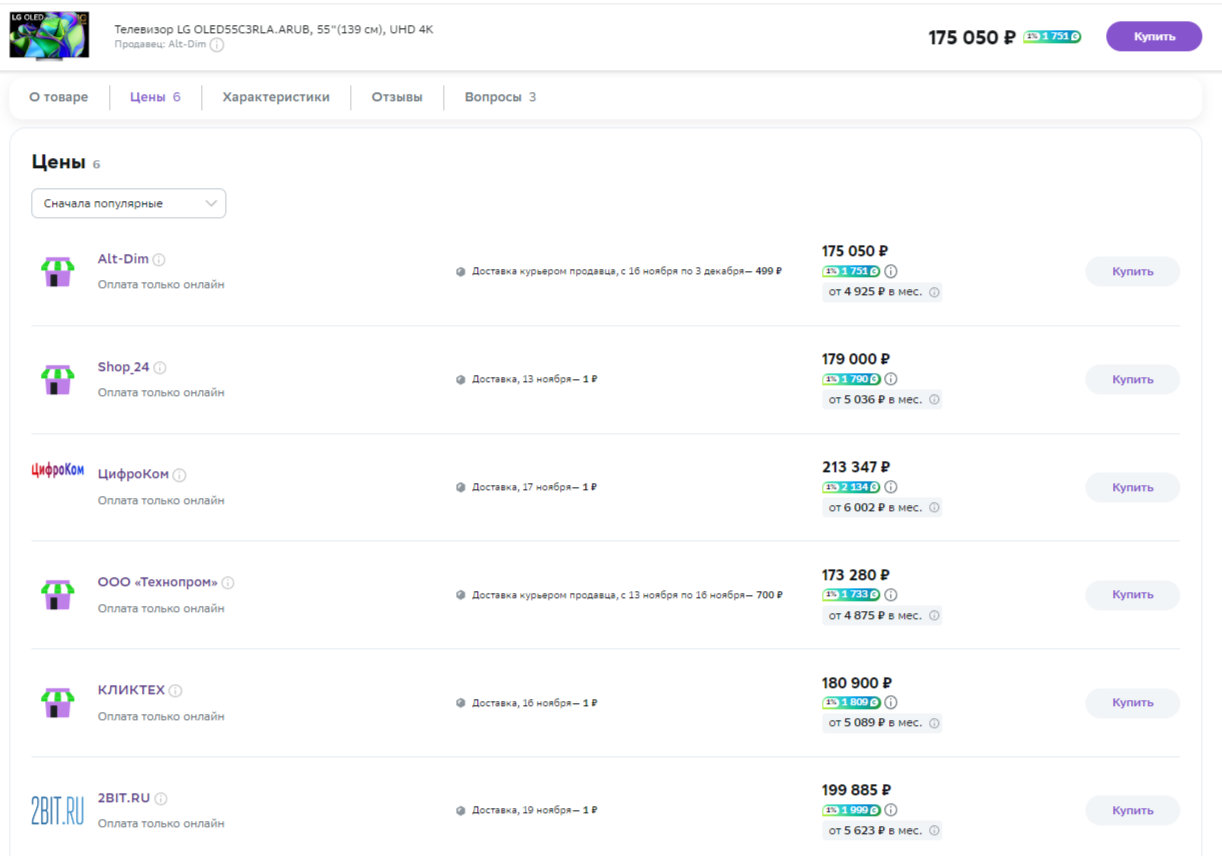Click the LG OLED TV thumbnail in header
Screen dimensions: 1222x856
coord(49,34)
